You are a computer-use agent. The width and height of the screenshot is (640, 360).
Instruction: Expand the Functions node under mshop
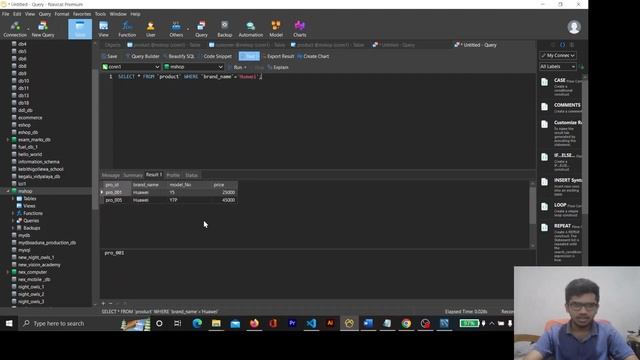(13, 213)
